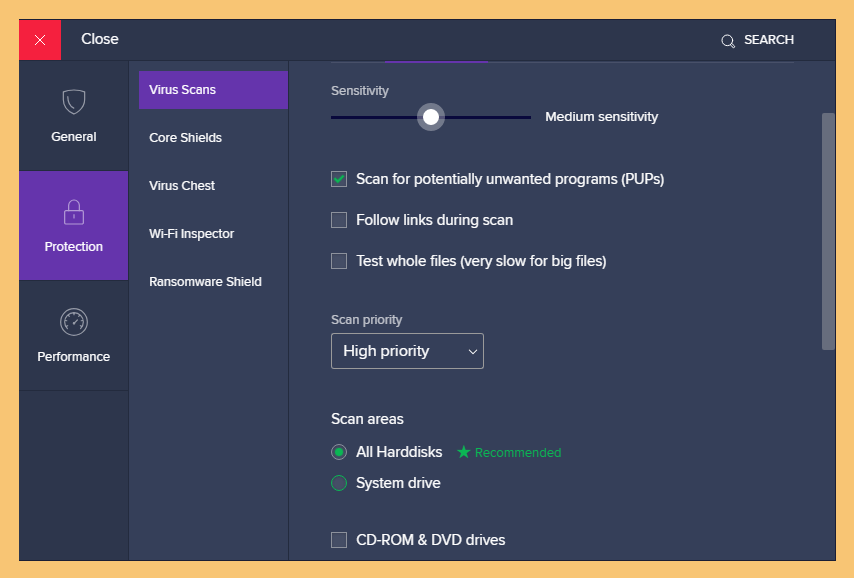Select the Protection section label
This screenshot has width=854, height=578.
click(74, 247)
